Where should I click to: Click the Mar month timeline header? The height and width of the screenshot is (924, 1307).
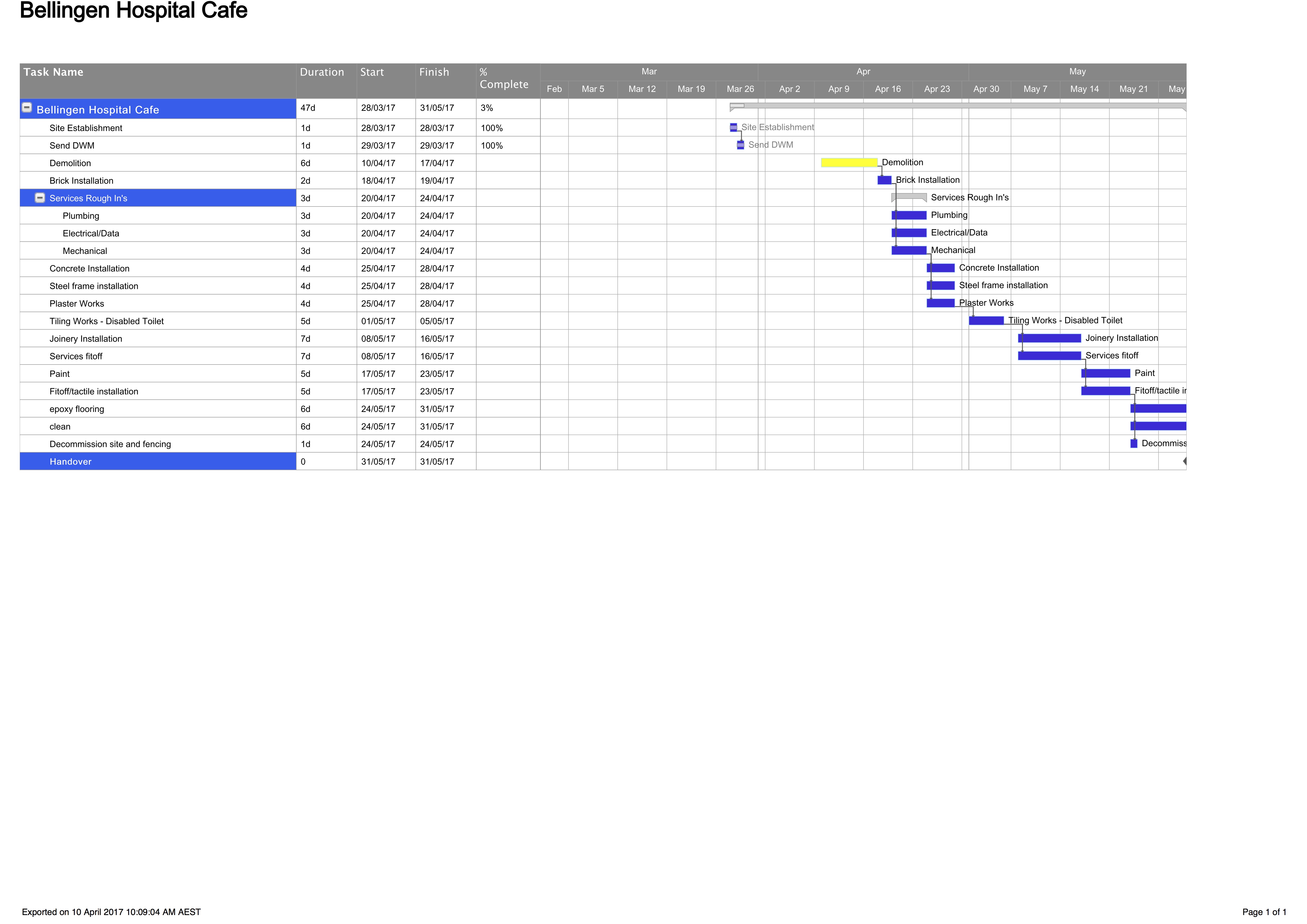pyautogui.click(x=649, y=72)
